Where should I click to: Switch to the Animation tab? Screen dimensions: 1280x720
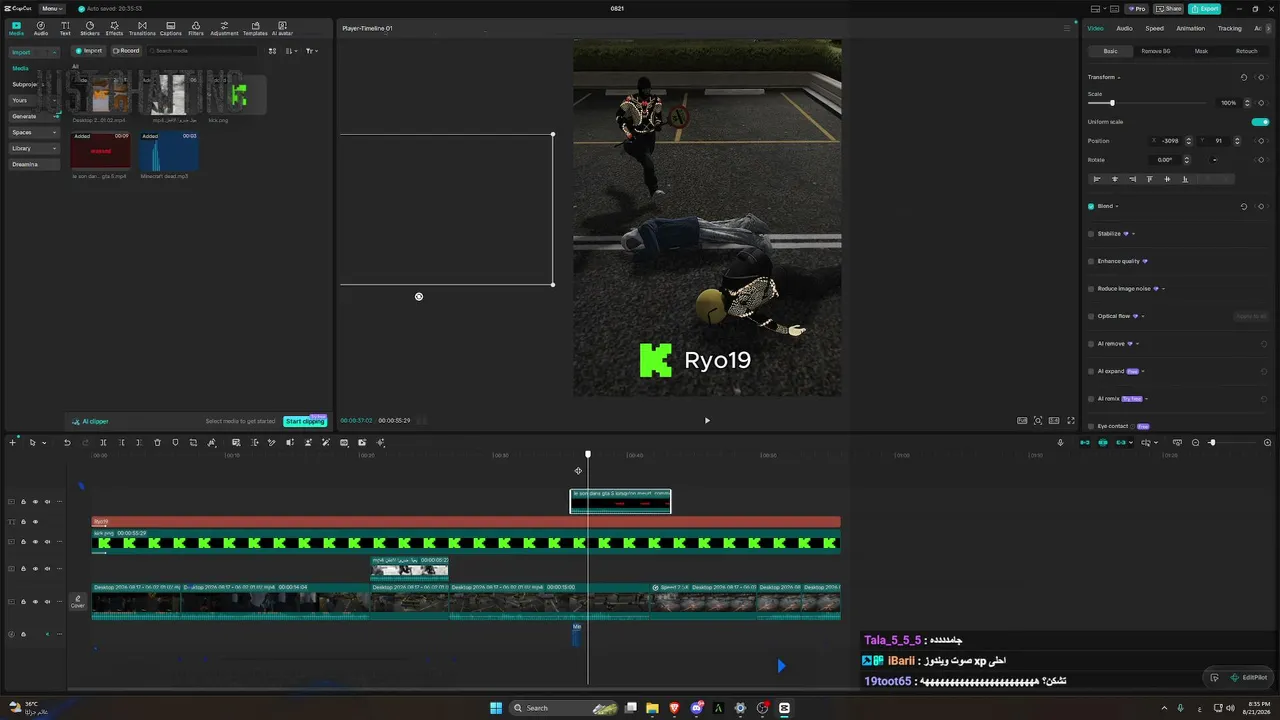click(1191, 28)
